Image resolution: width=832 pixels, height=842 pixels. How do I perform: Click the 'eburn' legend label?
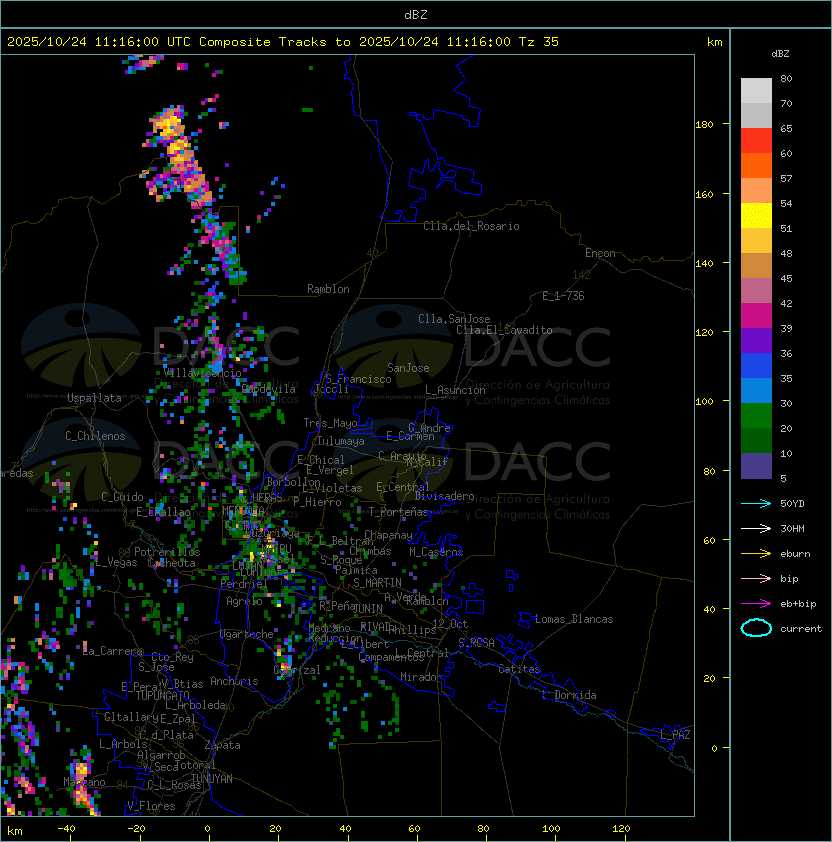(795, 554)
